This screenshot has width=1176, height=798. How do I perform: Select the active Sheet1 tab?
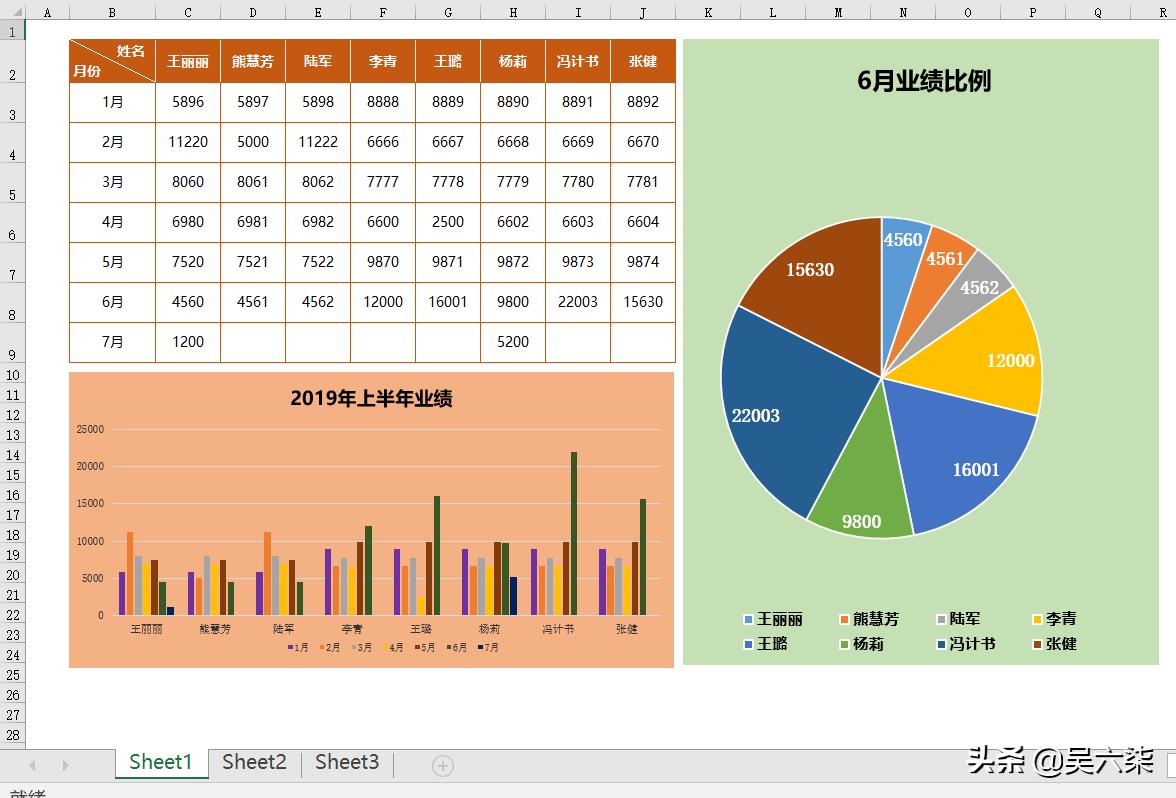160,762
